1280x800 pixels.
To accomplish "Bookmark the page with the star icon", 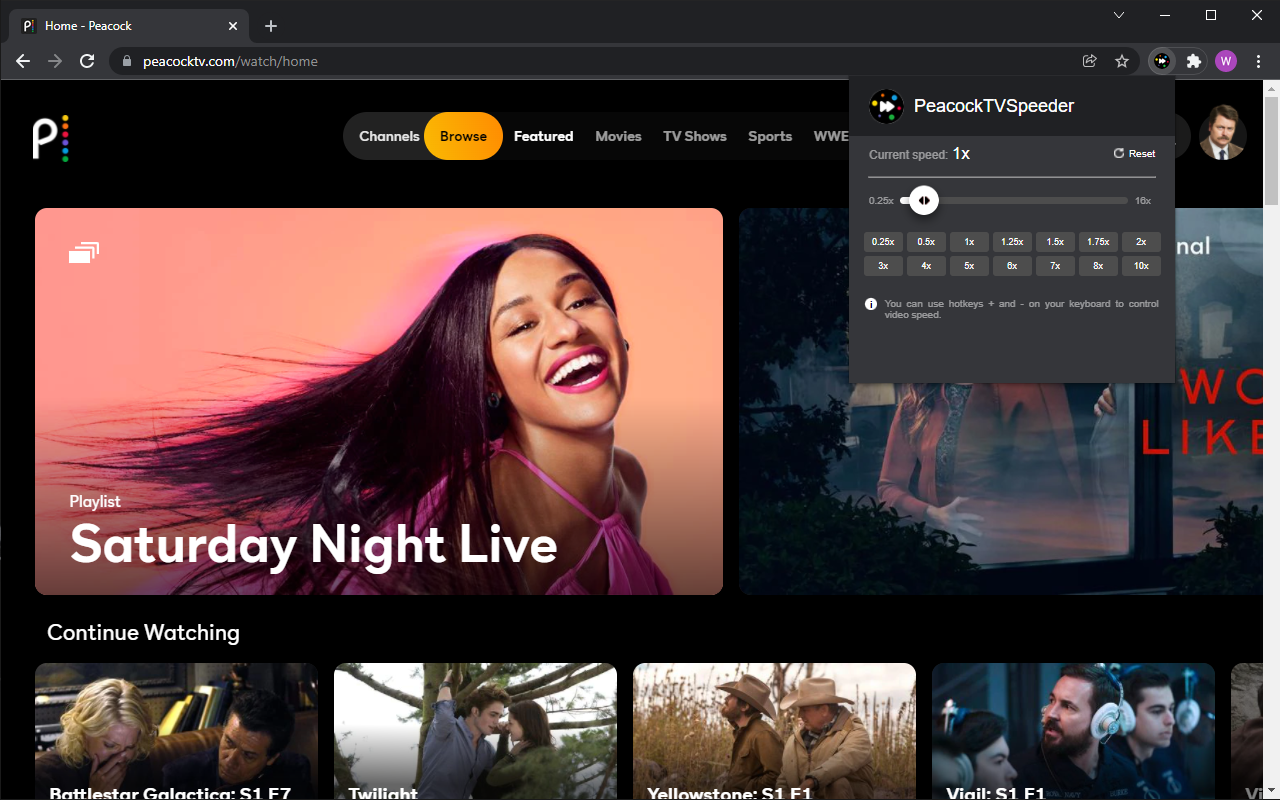I will click(x=1122, y=61).
